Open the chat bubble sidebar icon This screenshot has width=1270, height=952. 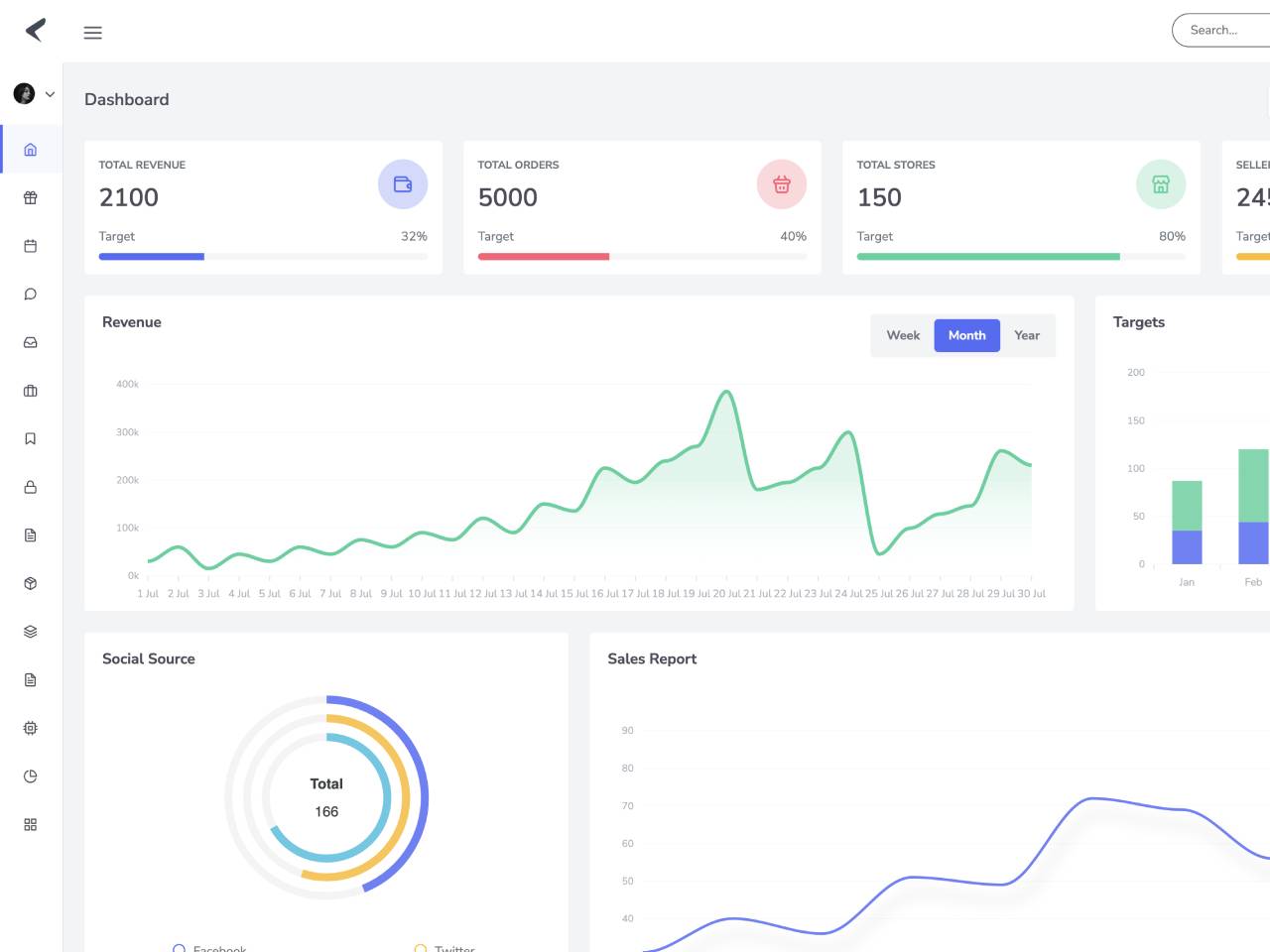click(31, 295)
